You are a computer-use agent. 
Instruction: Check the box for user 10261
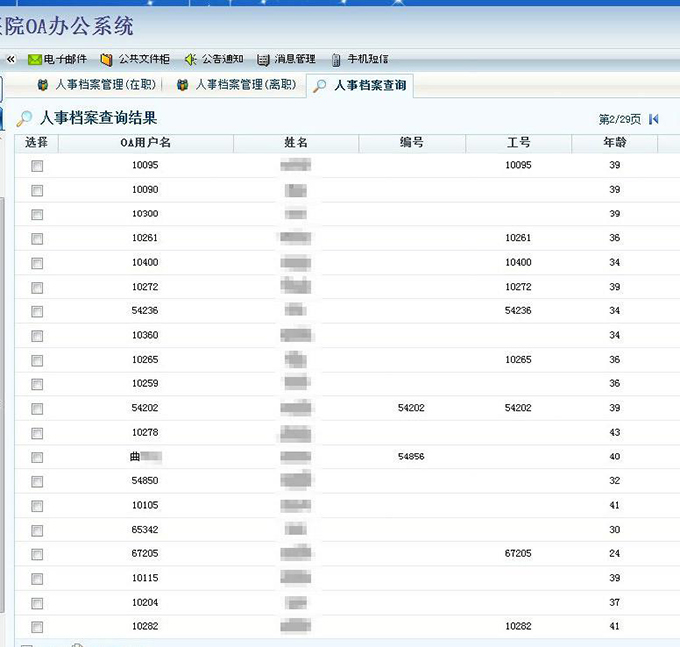click(x=37, y=239)
